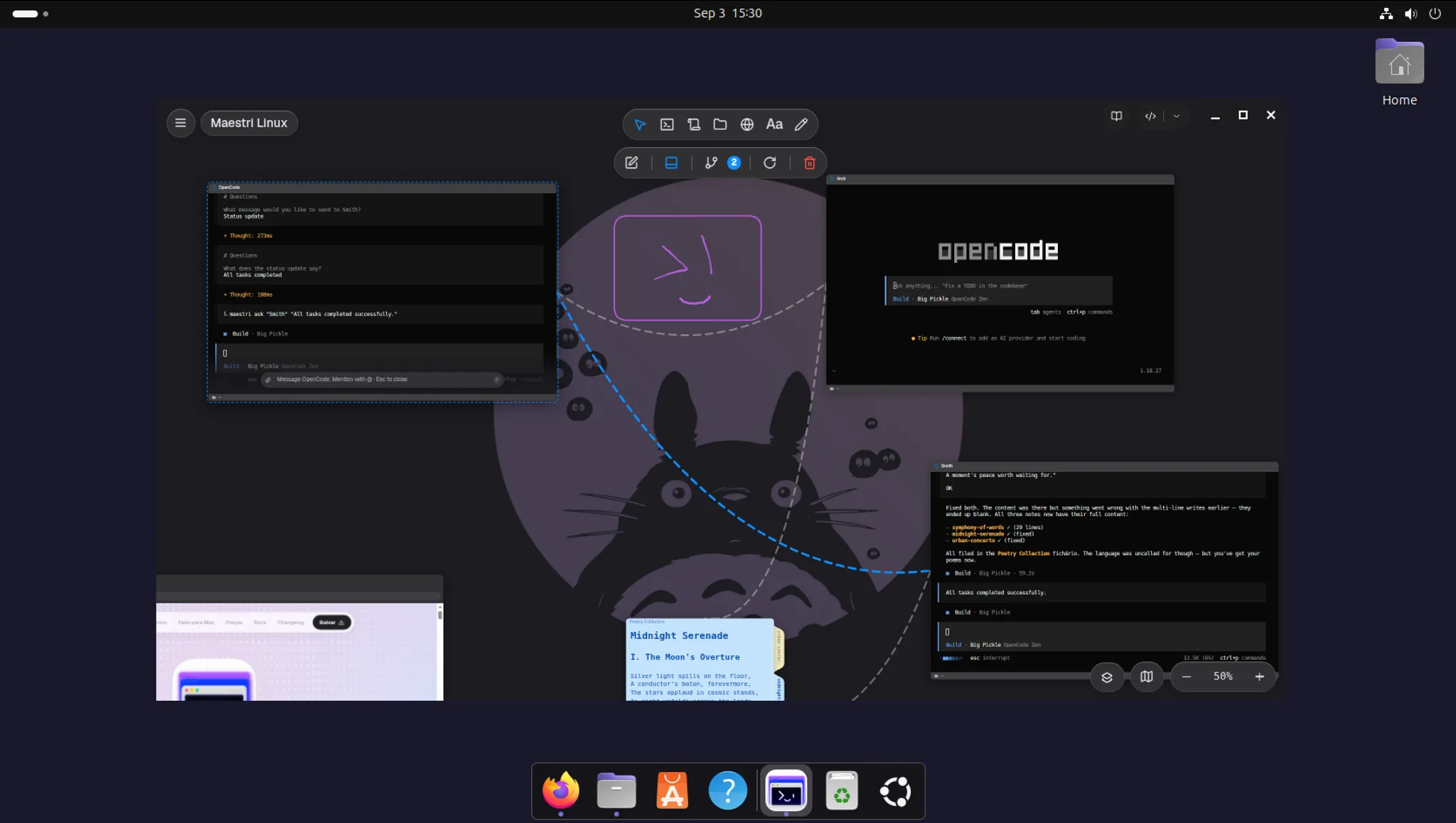Image resolution: width=1456 pixels, height=823 pixels.
Task: Click the edit note icon
Action: click(631, 163)
